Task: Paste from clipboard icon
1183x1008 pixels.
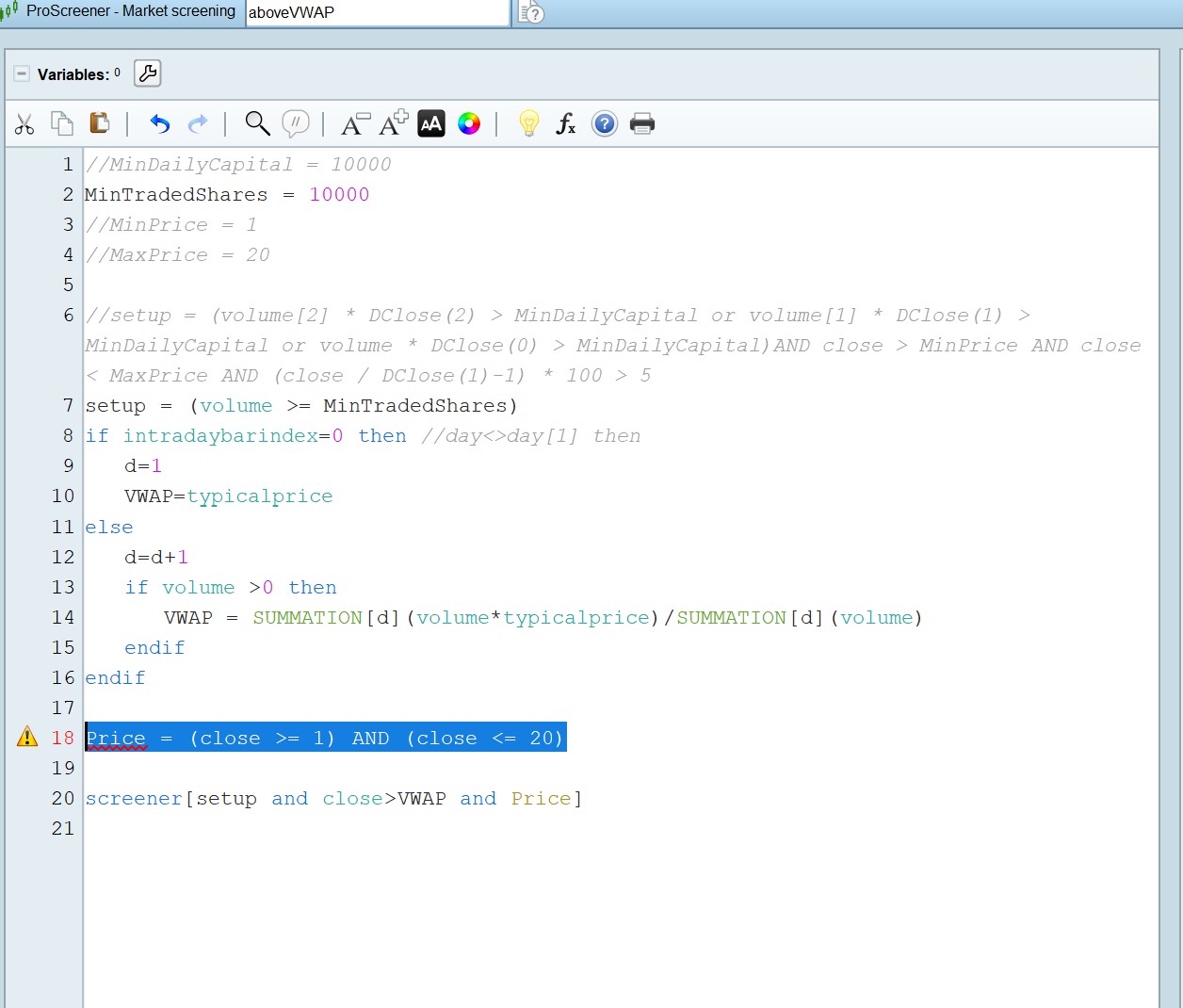Action: (99, 123)
